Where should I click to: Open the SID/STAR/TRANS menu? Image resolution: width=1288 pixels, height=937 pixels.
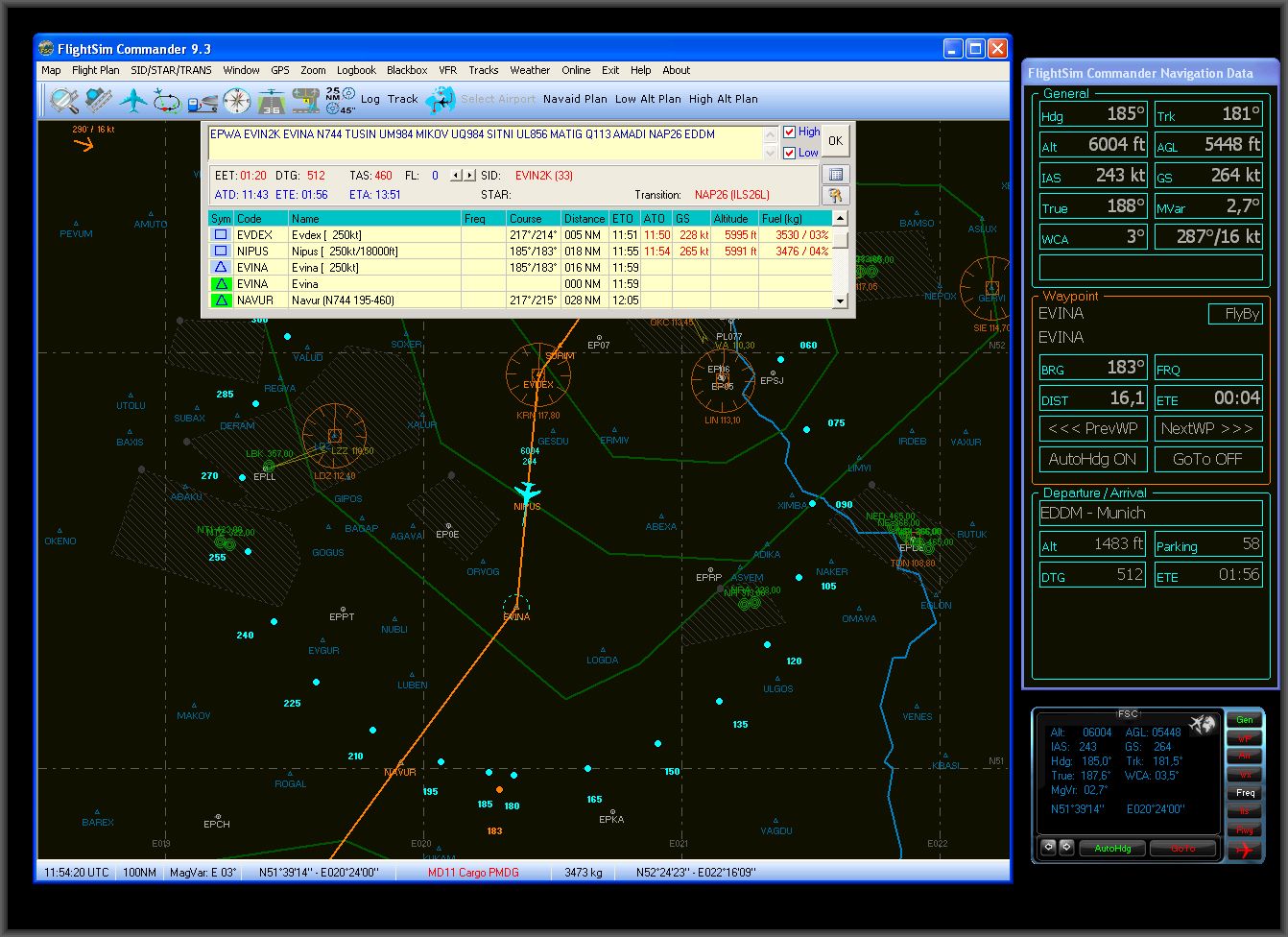coord(171,70)
